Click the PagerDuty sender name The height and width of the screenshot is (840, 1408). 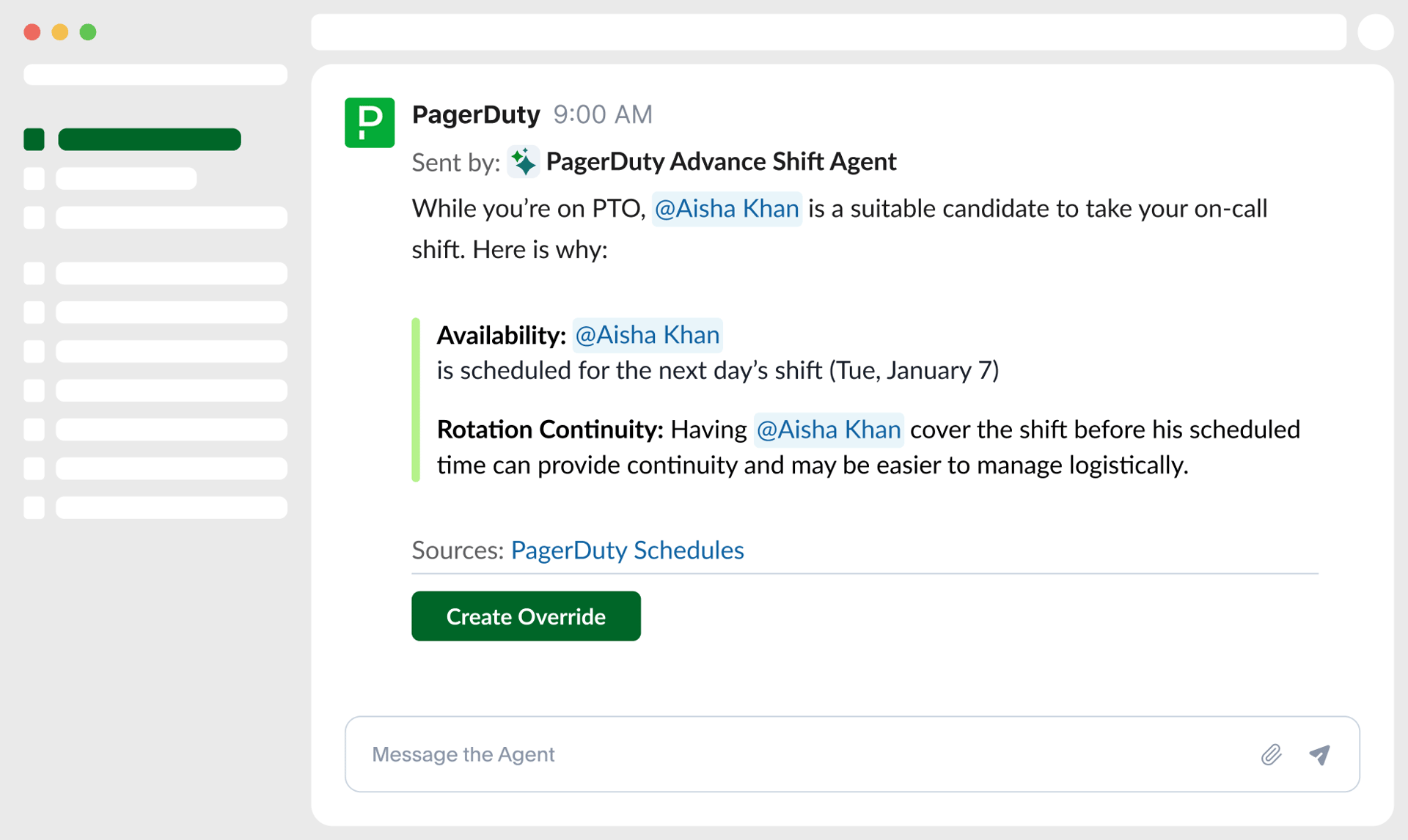click(475, 114)
